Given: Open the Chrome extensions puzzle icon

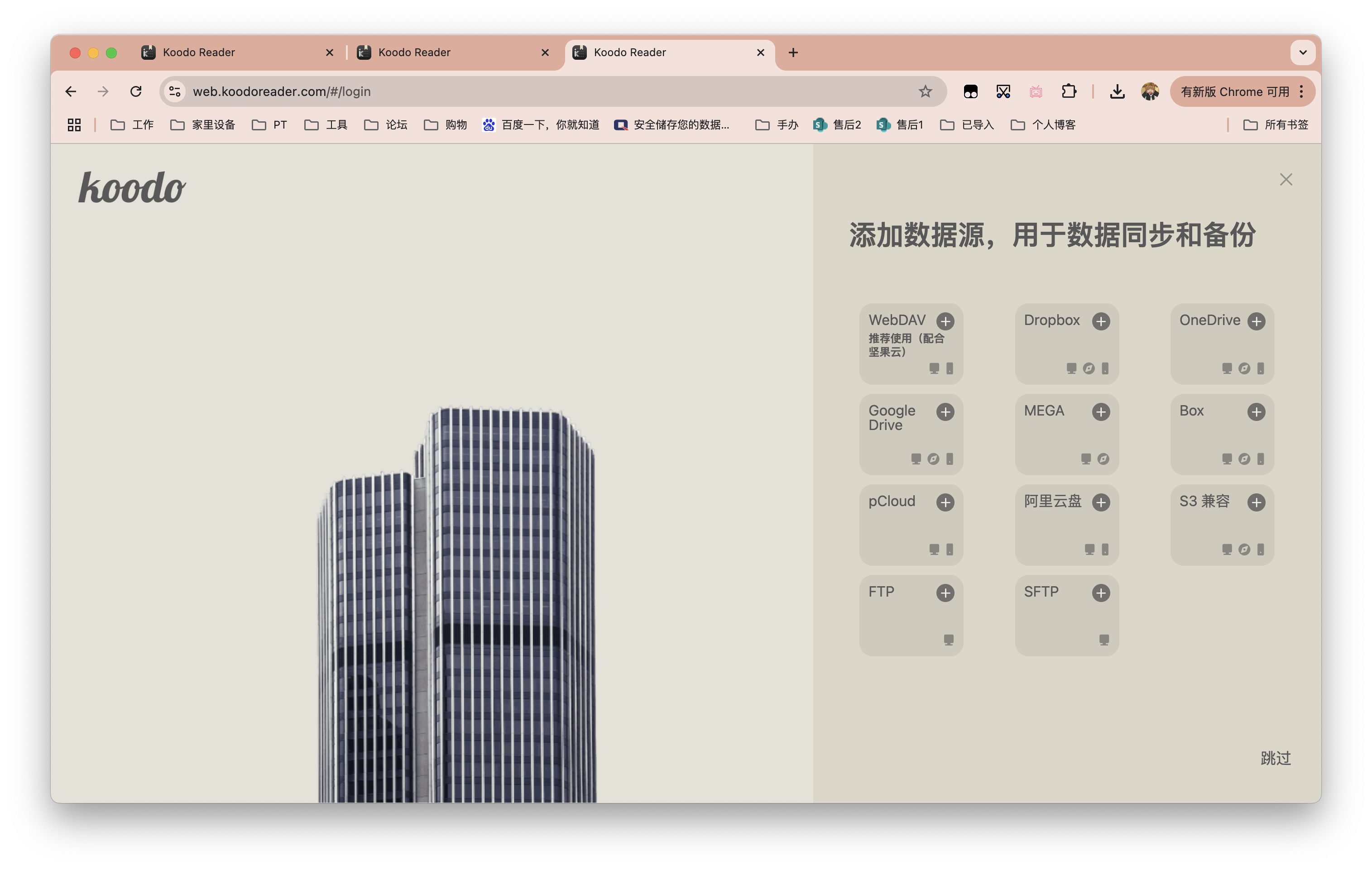Looking at the screenshot, I should coord(1069,91).
